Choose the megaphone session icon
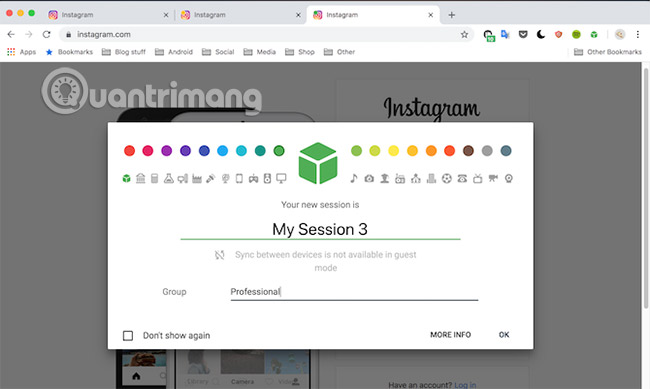650x389 pixels. [183, 179]
